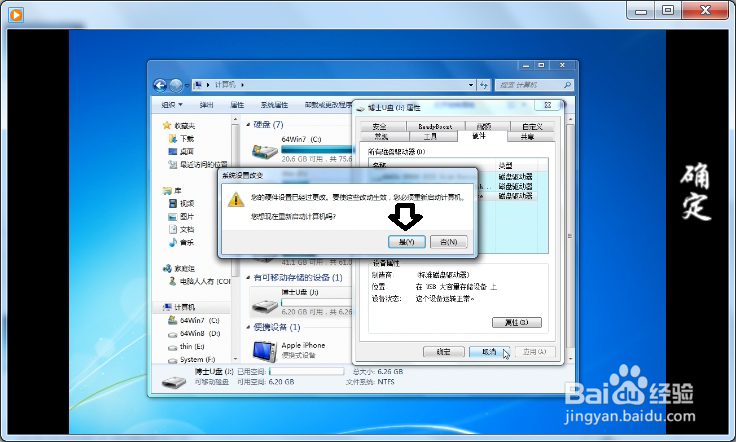
Task: Select 64Win8 (D:) in the navigation tree
Action: tap(200, 333)
